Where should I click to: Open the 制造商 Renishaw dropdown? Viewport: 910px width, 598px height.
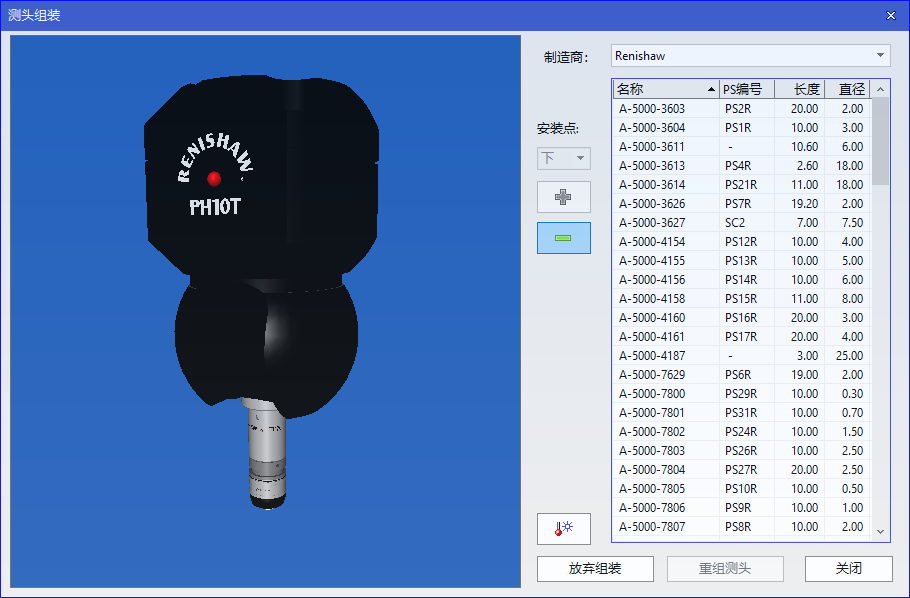point(751,56)
